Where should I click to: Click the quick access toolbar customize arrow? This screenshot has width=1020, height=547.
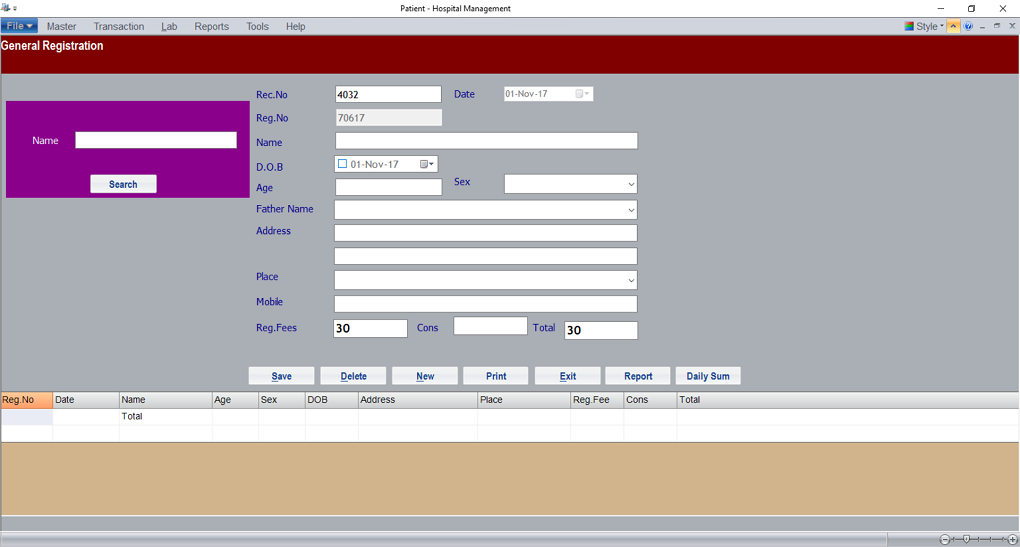pos(15,9)
